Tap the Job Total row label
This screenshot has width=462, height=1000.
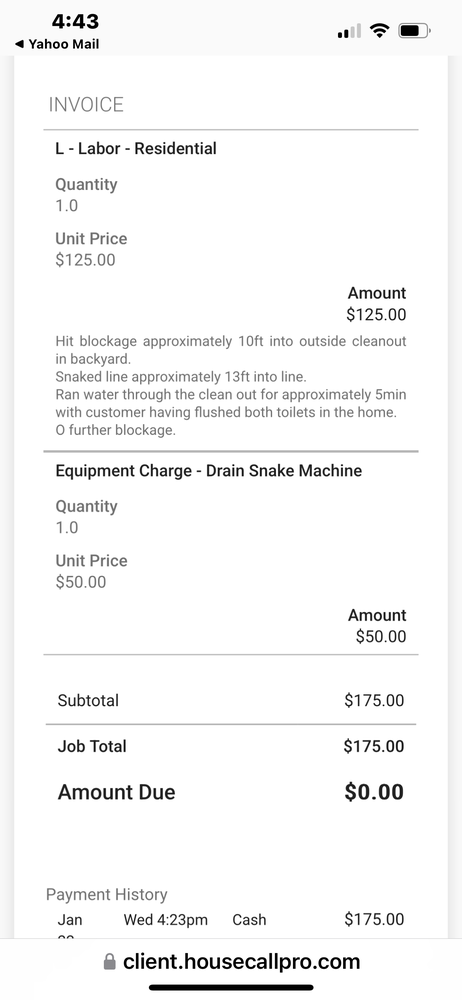tap(92, 746)
